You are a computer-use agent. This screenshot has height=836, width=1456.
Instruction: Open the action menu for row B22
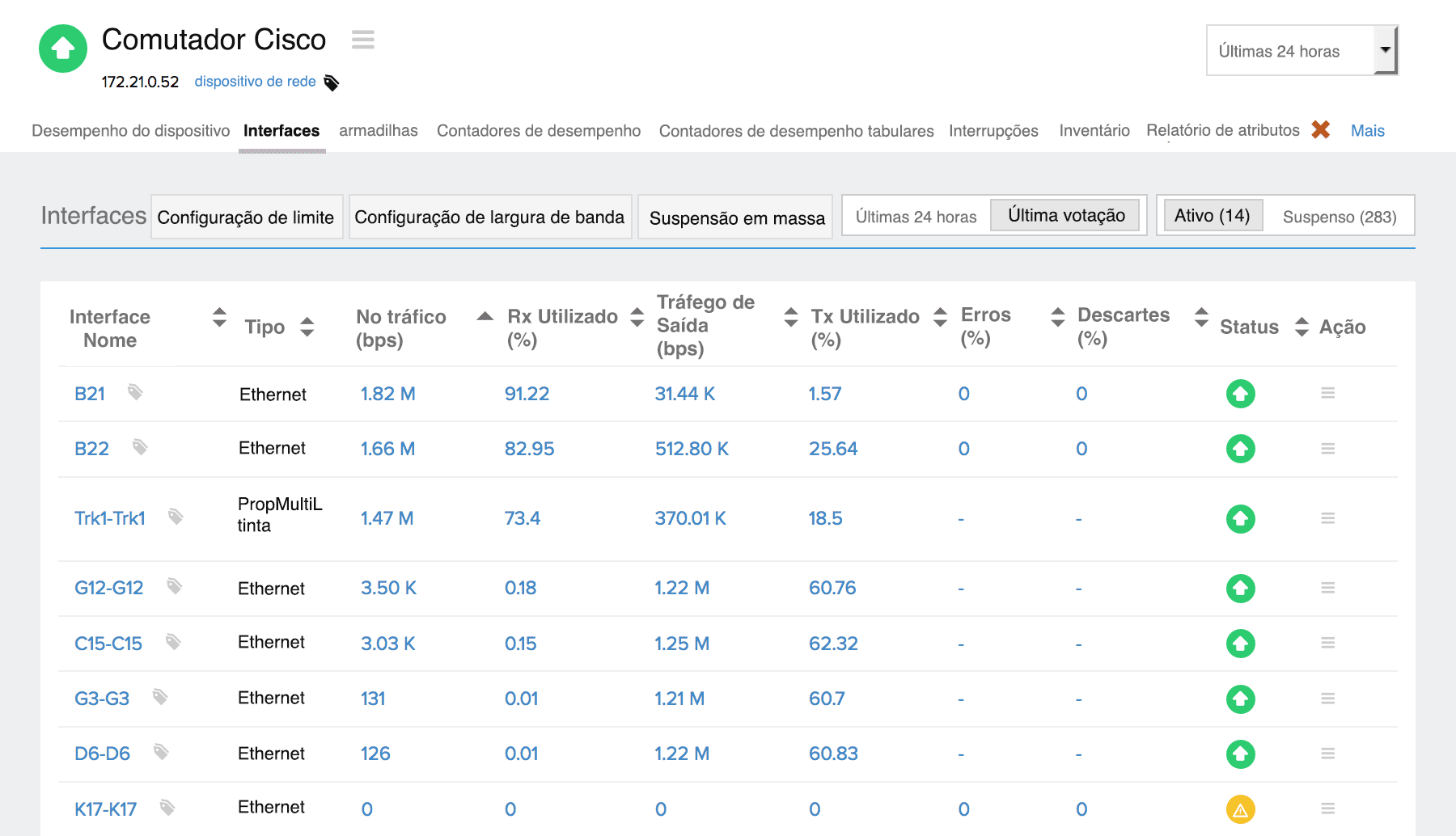click(x=1327, y=448)
